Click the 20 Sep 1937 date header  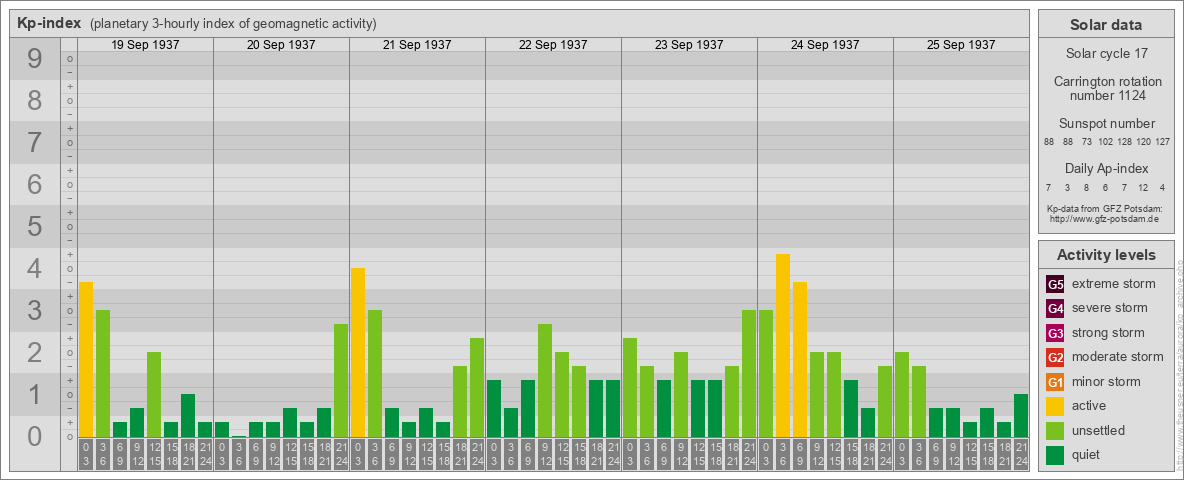click(x=281, y=45)
